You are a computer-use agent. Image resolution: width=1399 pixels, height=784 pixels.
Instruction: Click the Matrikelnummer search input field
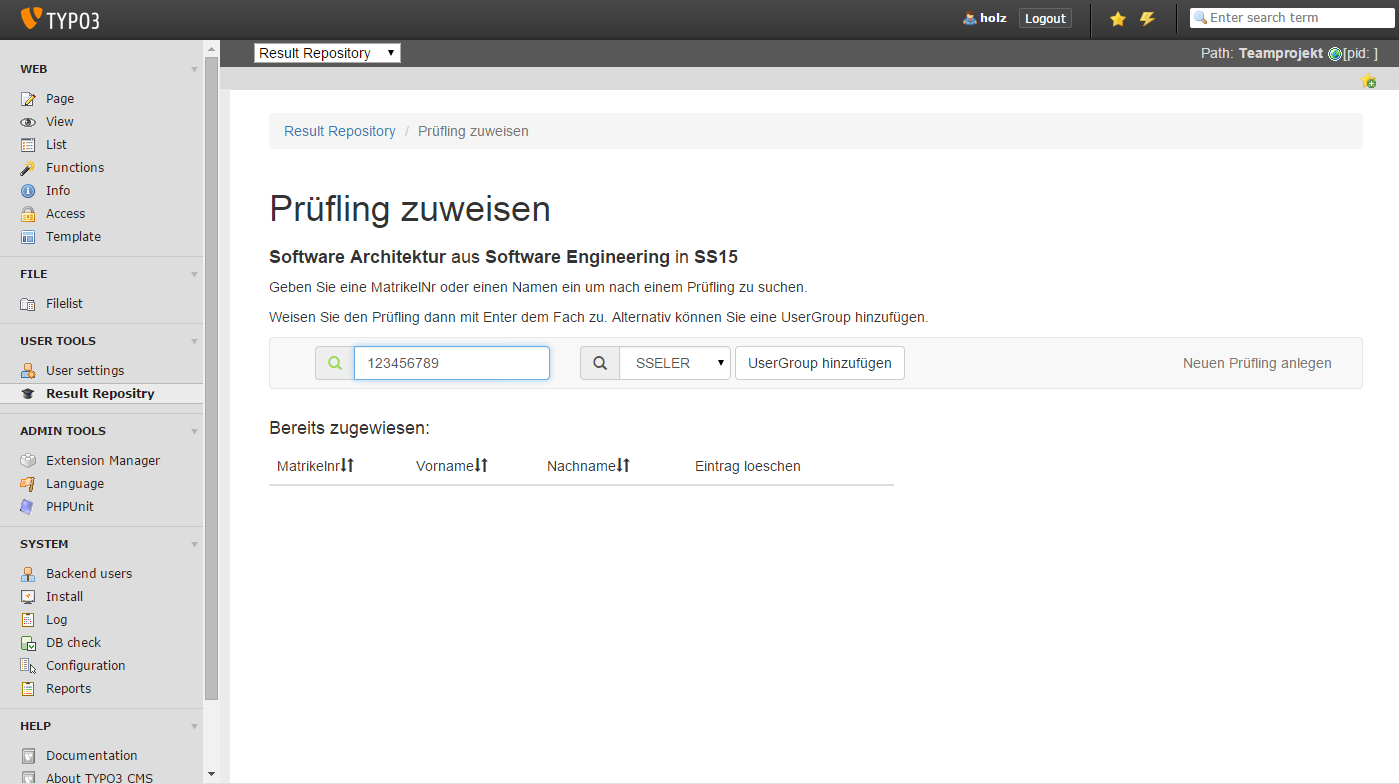pyautogui.click(x=451, y=363)
